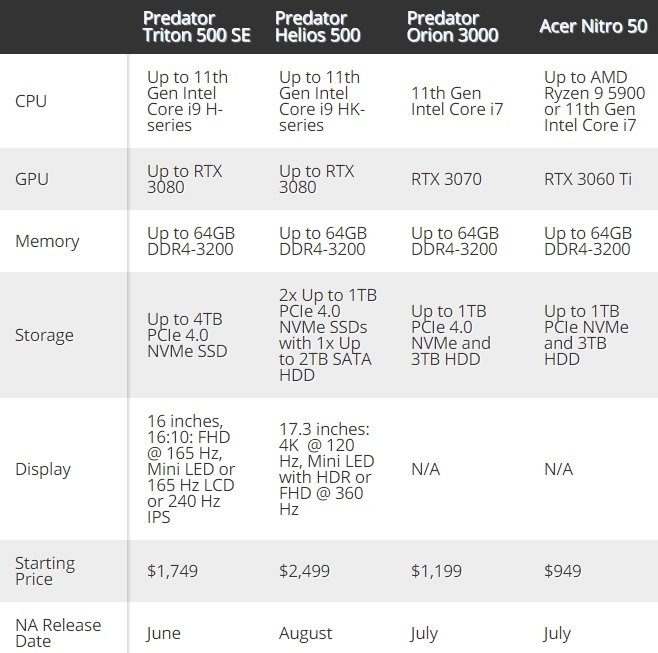Click the Predator Triton 500 SE column header
The image size is (658, 653).
pyautogui.click(x=197, y=27)
